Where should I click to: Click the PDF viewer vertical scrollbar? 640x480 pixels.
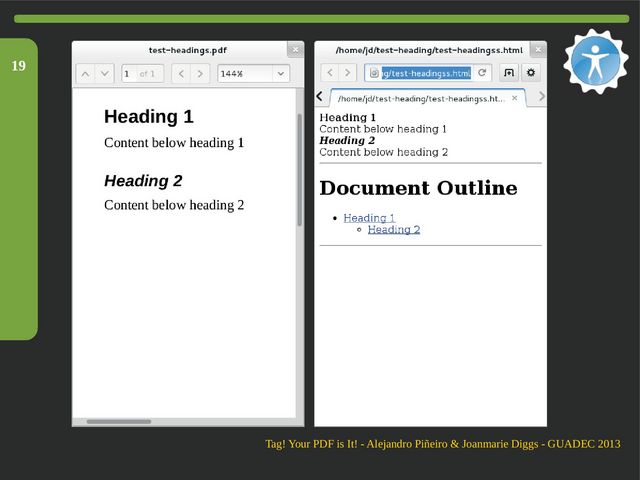click(299, 170)
